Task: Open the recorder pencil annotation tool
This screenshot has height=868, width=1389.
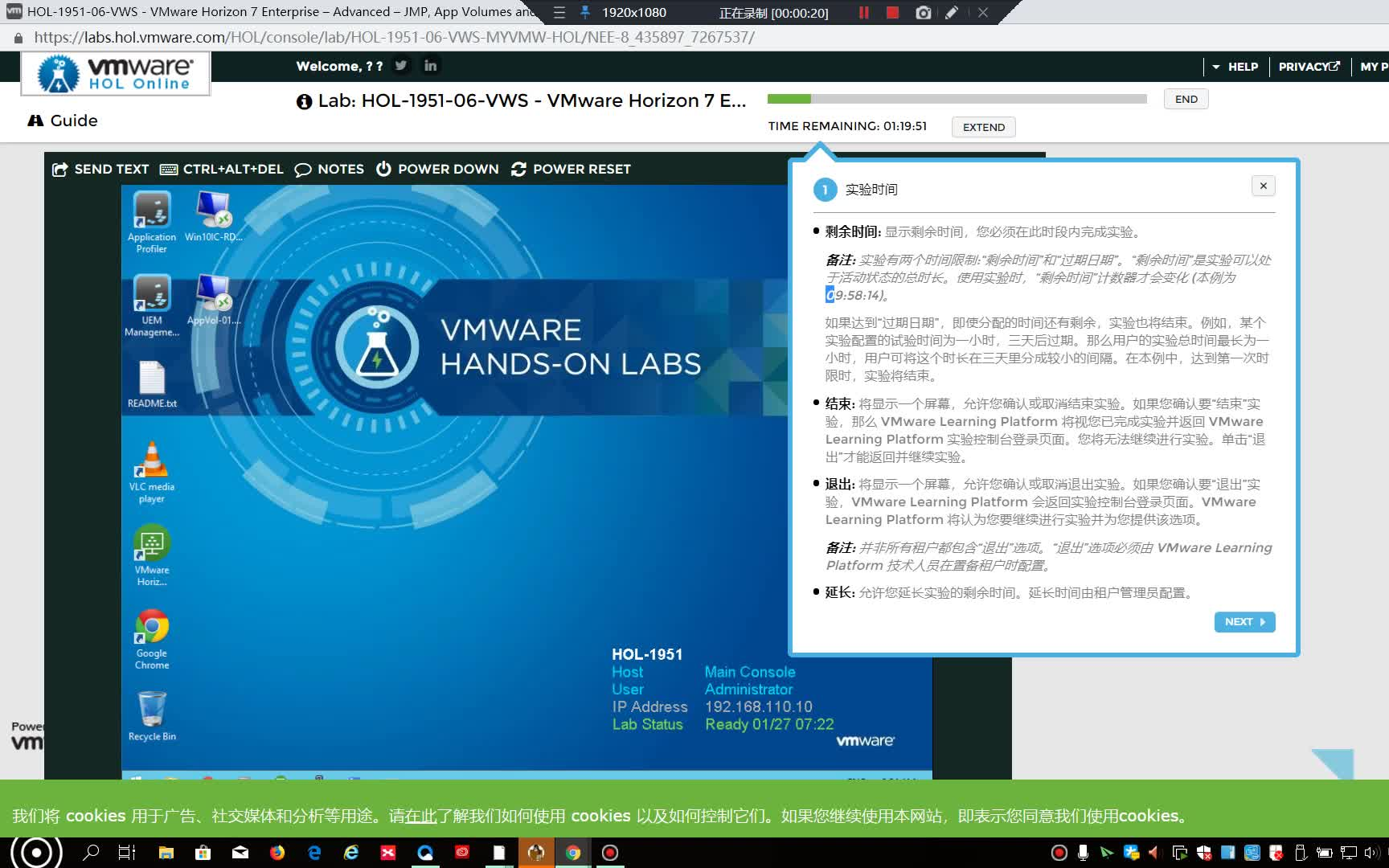Action: tap(952, 12)
